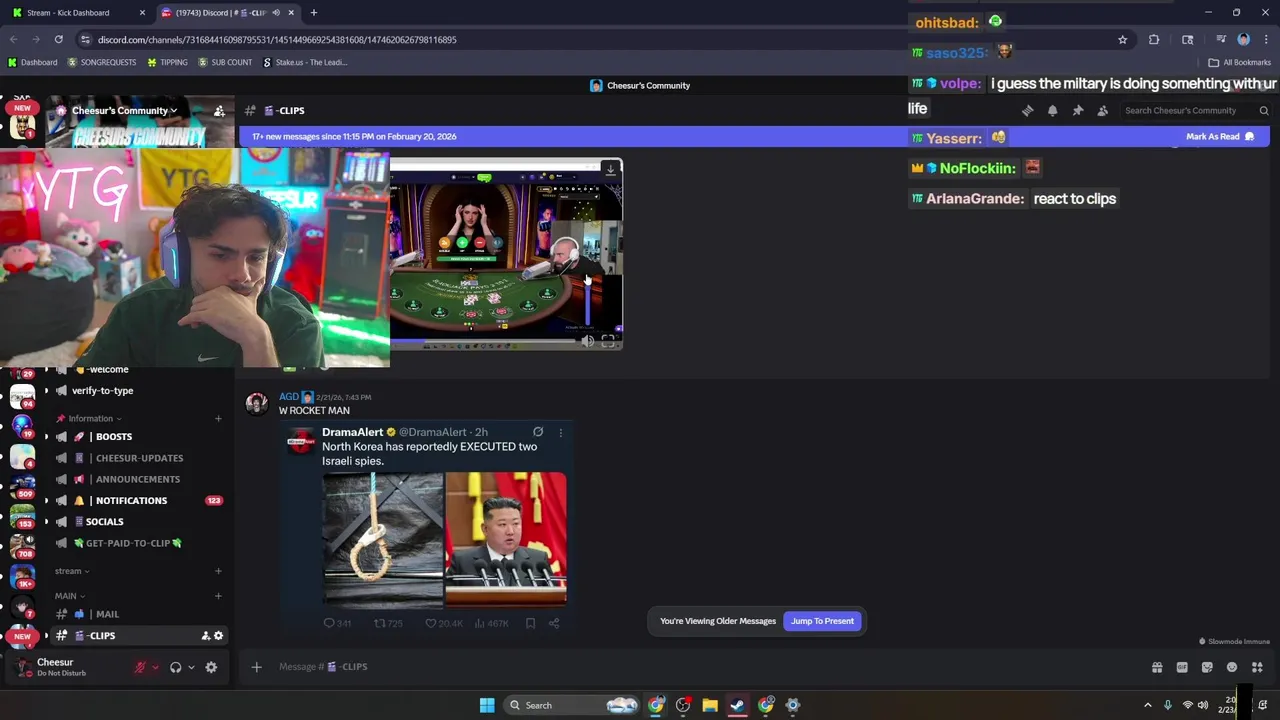This screenshot has height=720, width=1280.
Task: Open the noose image in DramaAlert tweet
Action: coord(382,540)
